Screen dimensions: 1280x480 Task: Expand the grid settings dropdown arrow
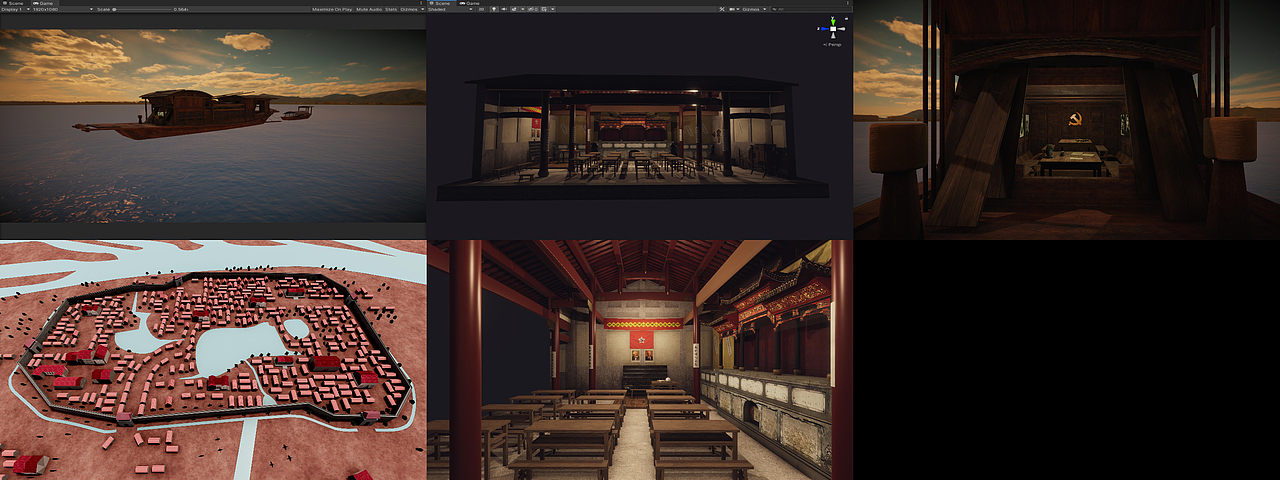coord(553,9)
